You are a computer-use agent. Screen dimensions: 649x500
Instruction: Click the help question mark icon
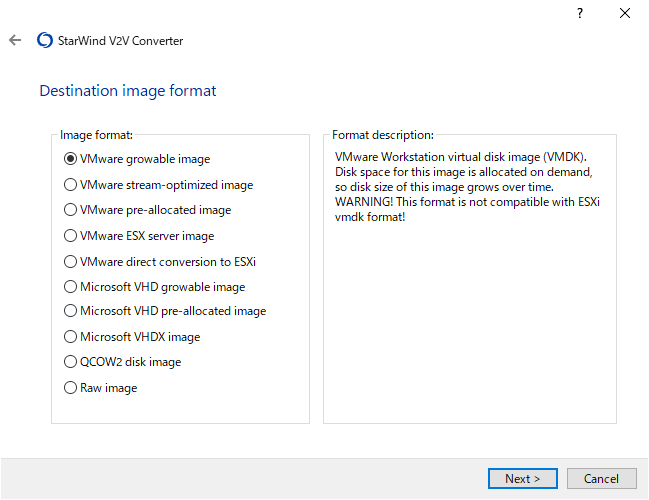click(579, 13)
